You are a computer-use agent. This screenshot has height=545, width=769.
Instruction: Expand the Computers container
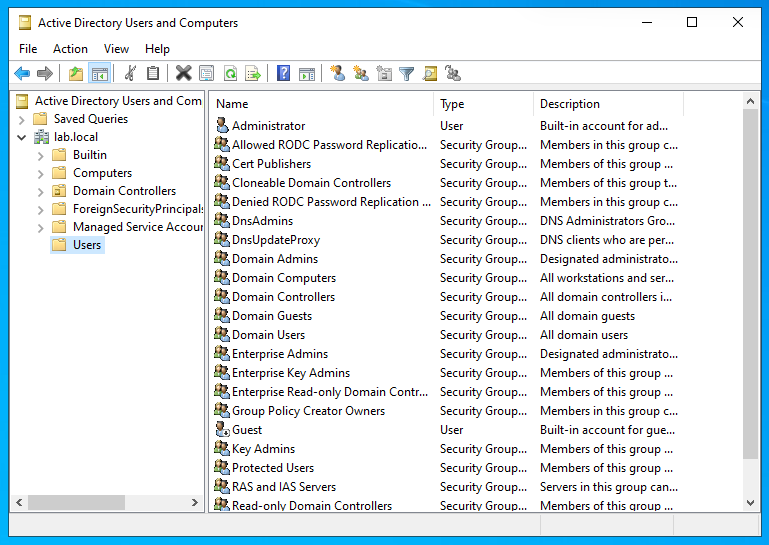[41, 174]
